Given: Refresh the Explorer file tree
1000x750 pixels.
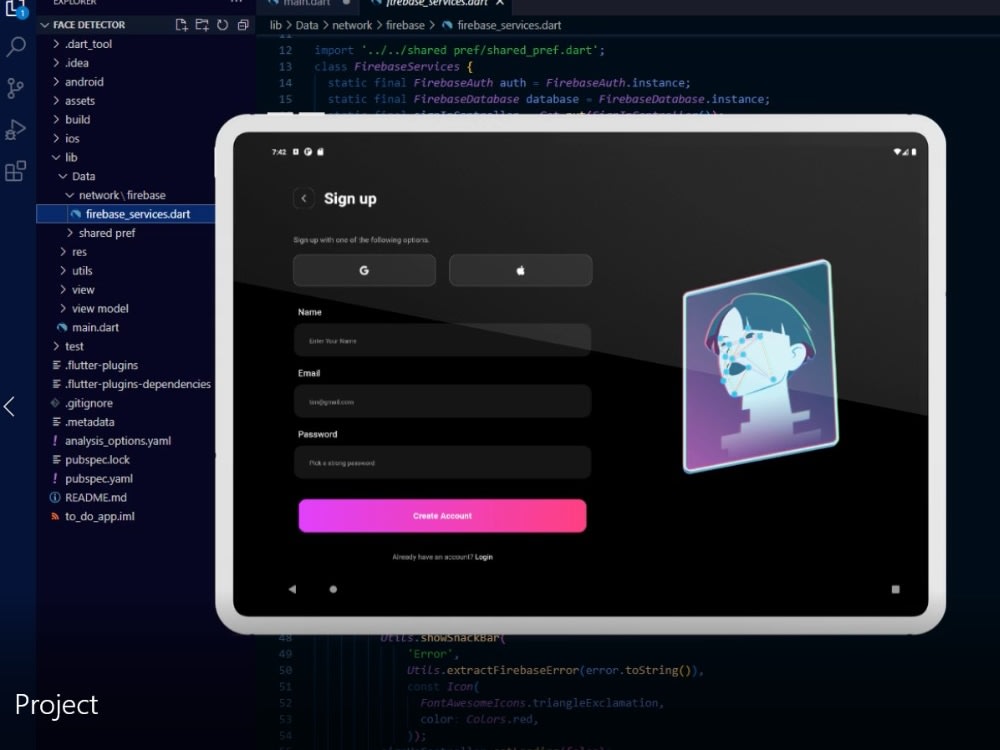Looking at the screenshot, I should point(222,24).
